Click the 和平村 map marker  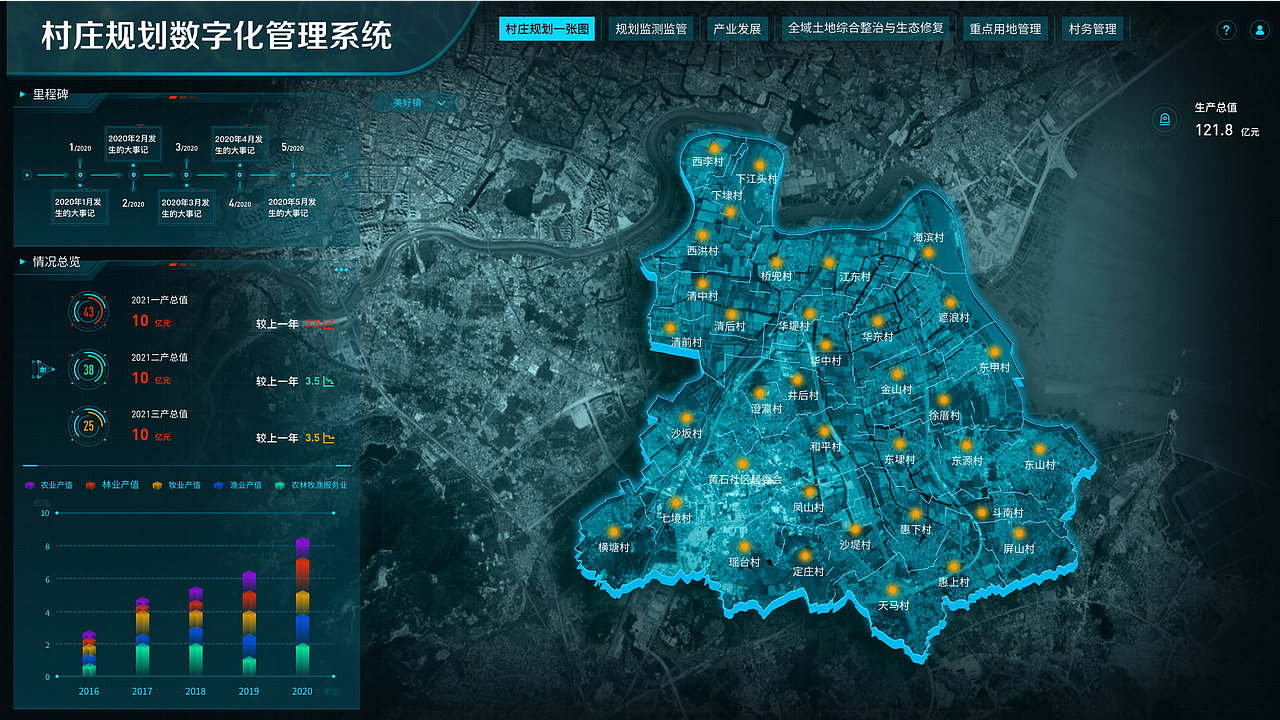tap(825, 431)
